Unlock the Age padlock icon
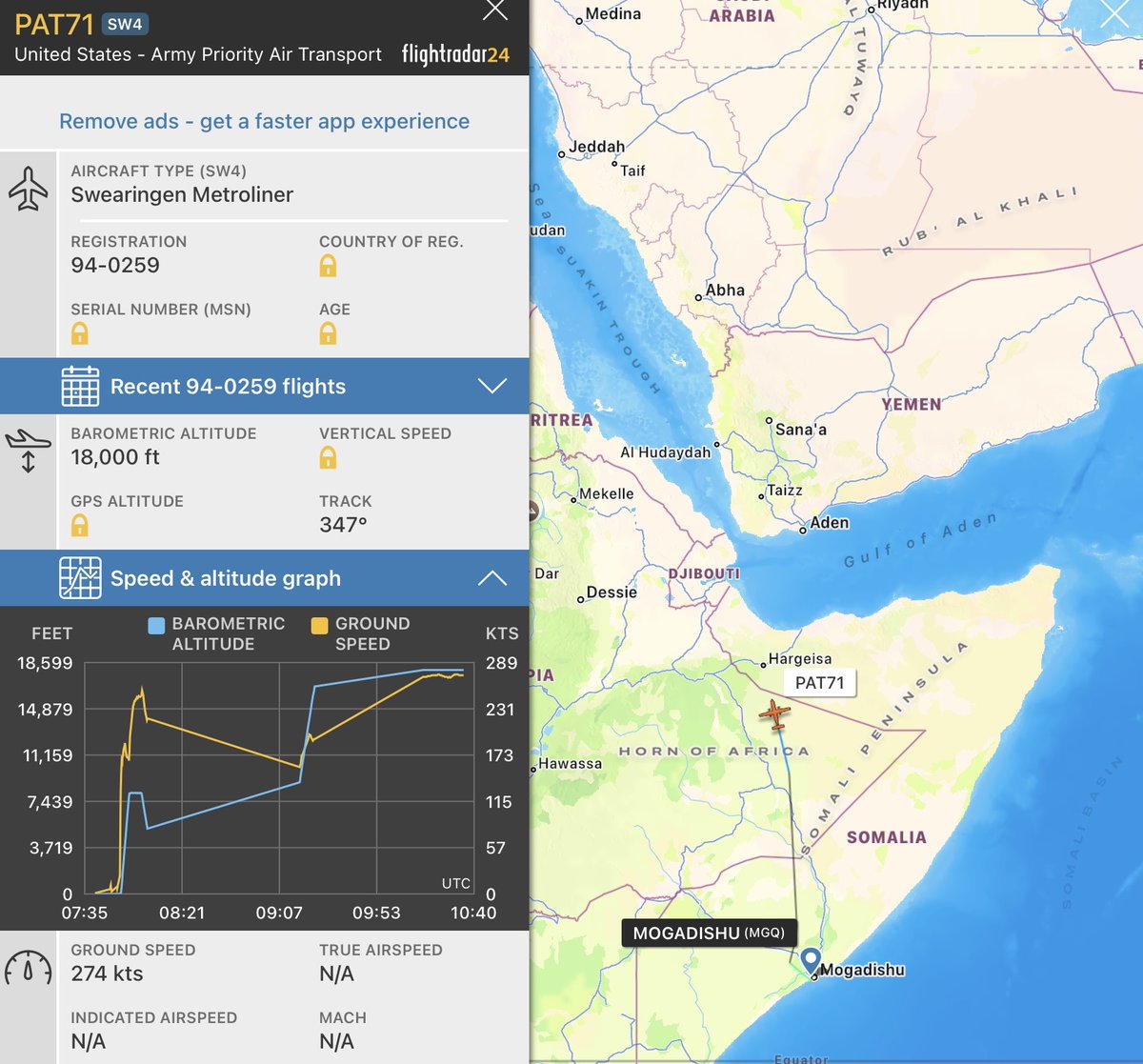Viewport: 1143px width, 1064px height. point(328,333)
